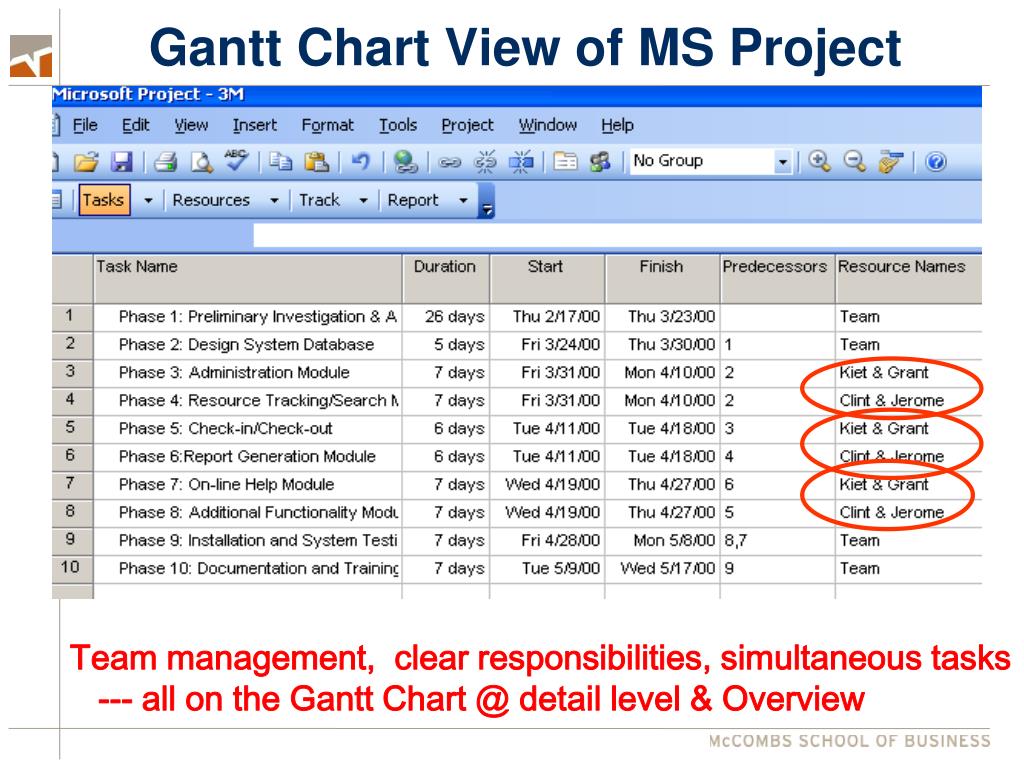Viewport: 1024px width, 768px height.
Task: Select the Phase 7: On-line Help Module cell
Action: pos(248,485)
